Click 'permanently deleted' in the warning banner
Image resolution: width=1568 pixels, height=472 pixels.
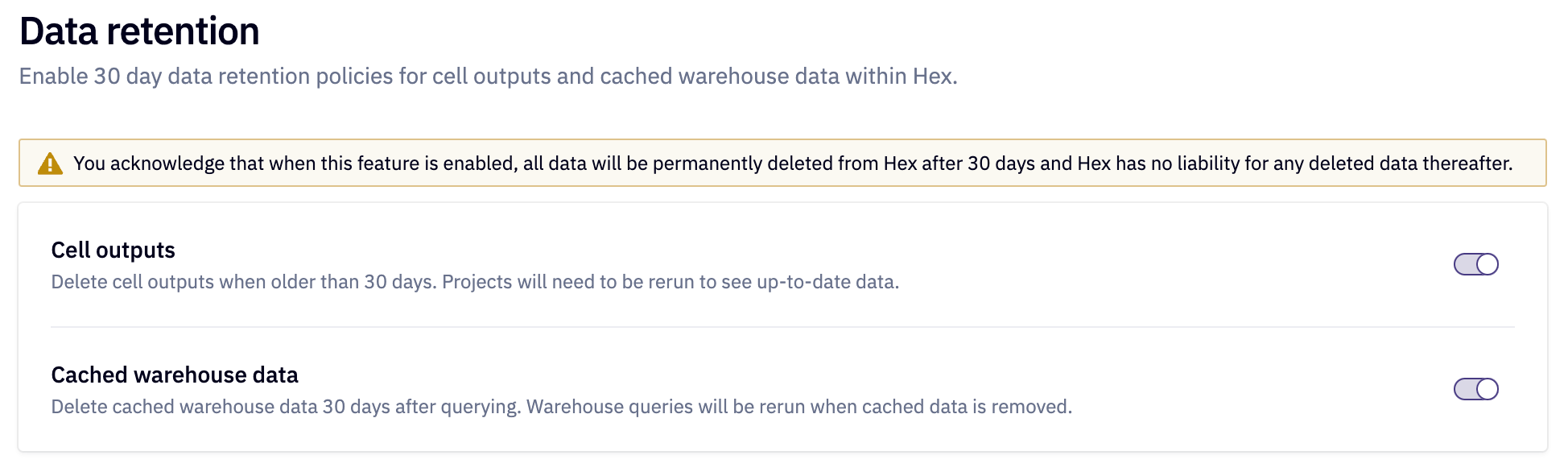coord(743,164)
